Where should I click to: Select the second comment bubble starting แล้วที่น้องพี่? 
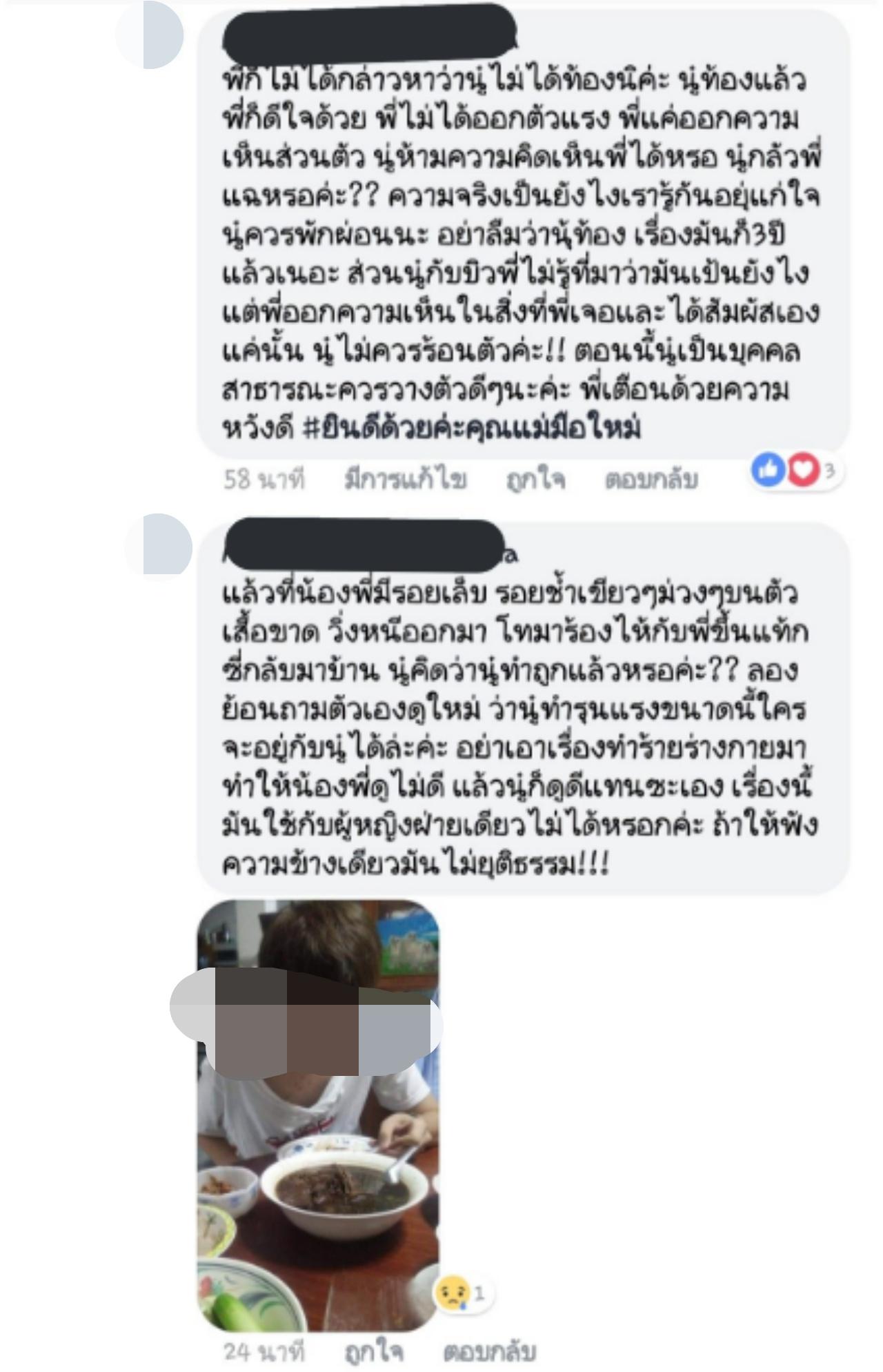point(524,707)
